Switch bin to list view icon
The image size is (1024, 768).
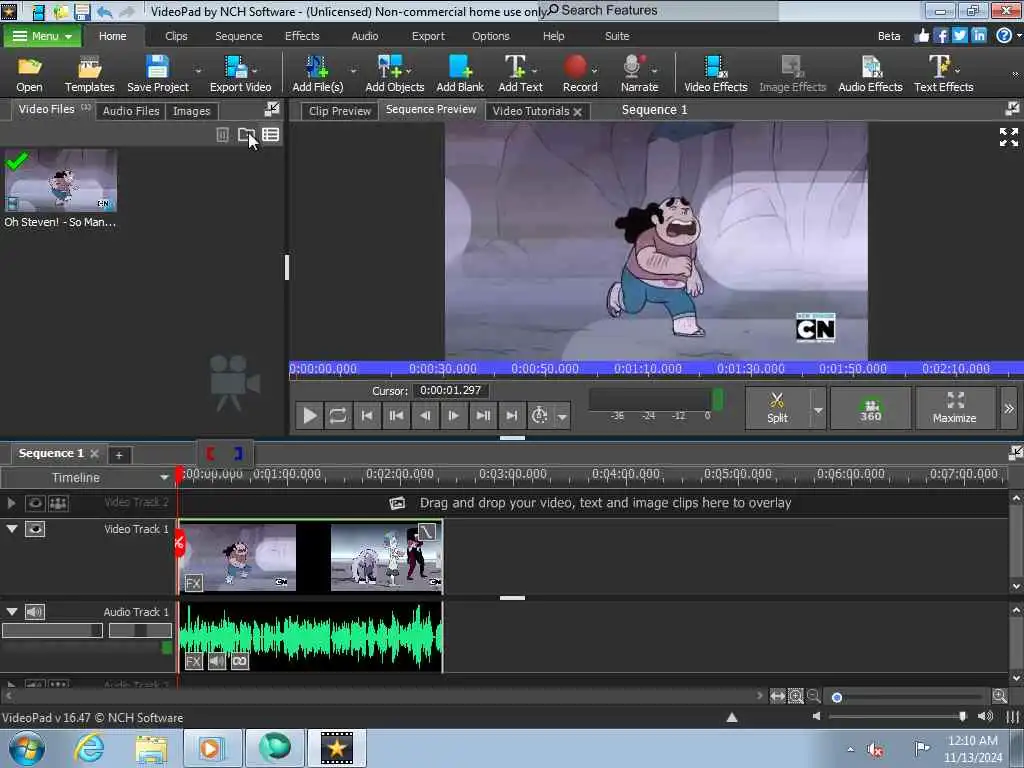click(x=270, y=135)
